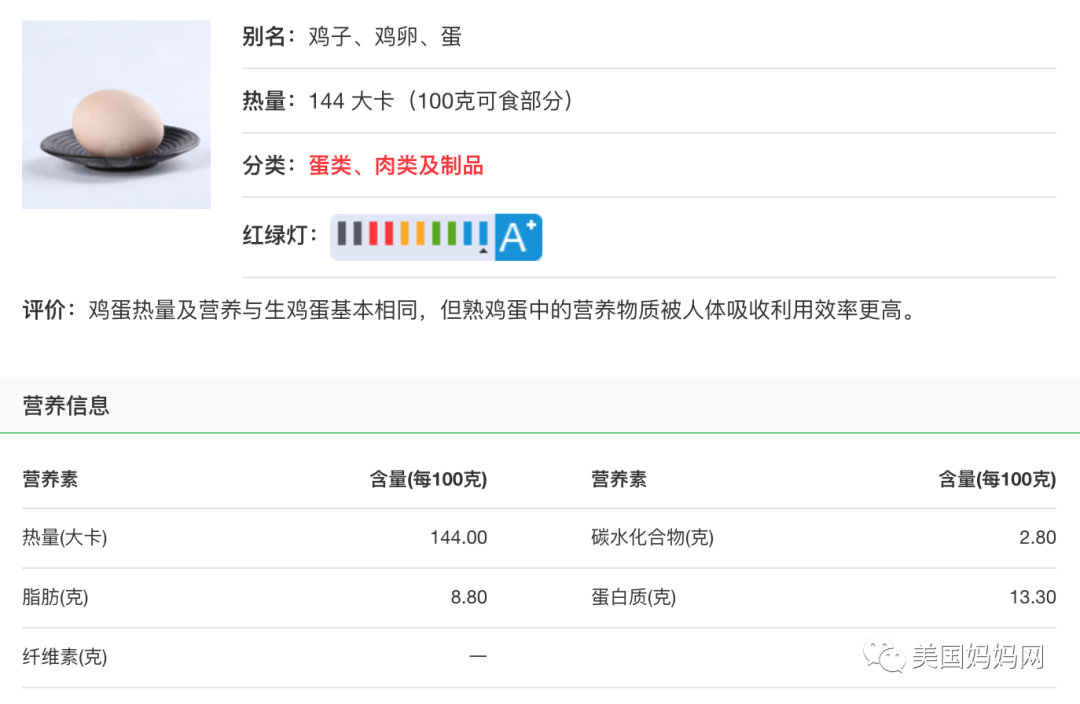Open the red category link 蛋类、肉类及制品
1080x704 pixels.
396,165
